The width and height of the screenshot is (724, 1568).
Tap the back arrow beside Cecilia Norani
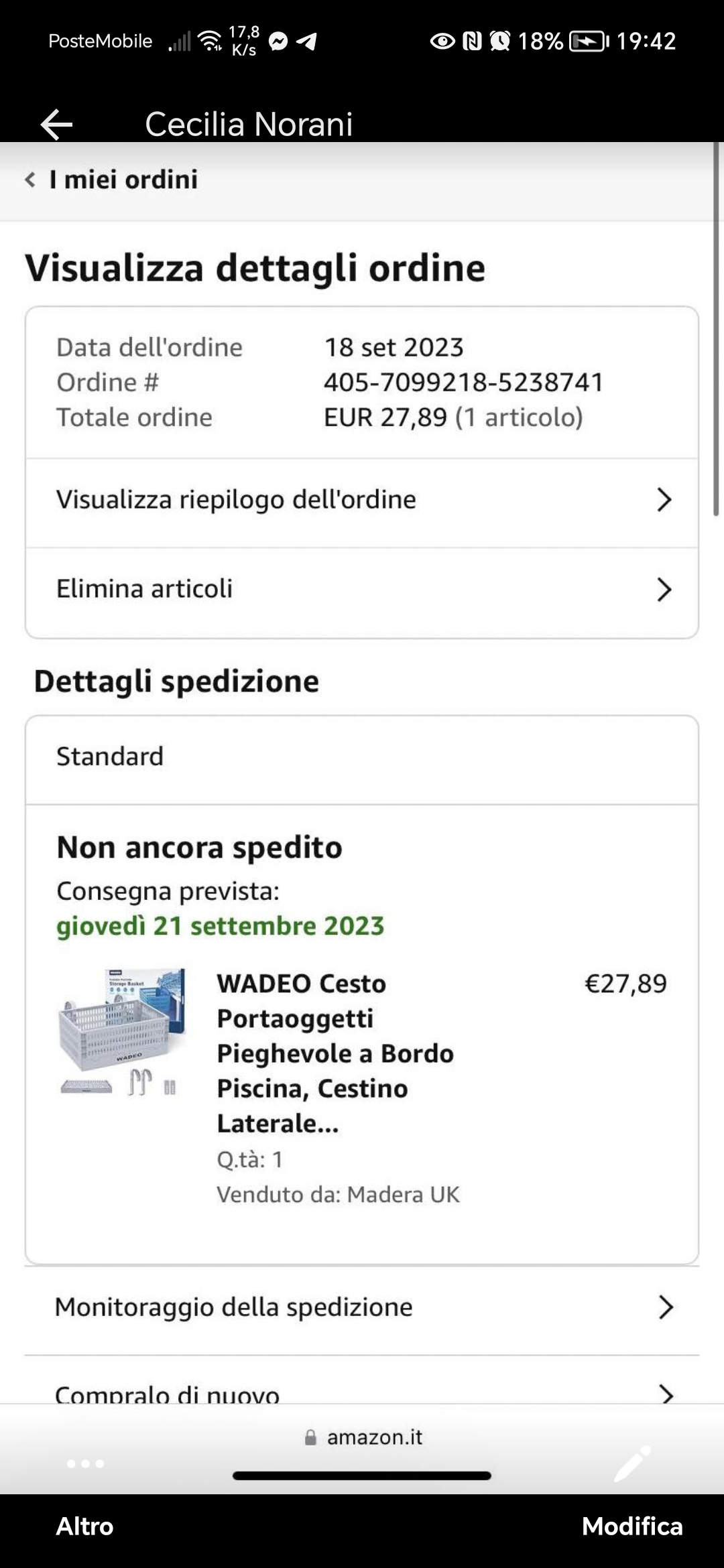coord(56,124)
